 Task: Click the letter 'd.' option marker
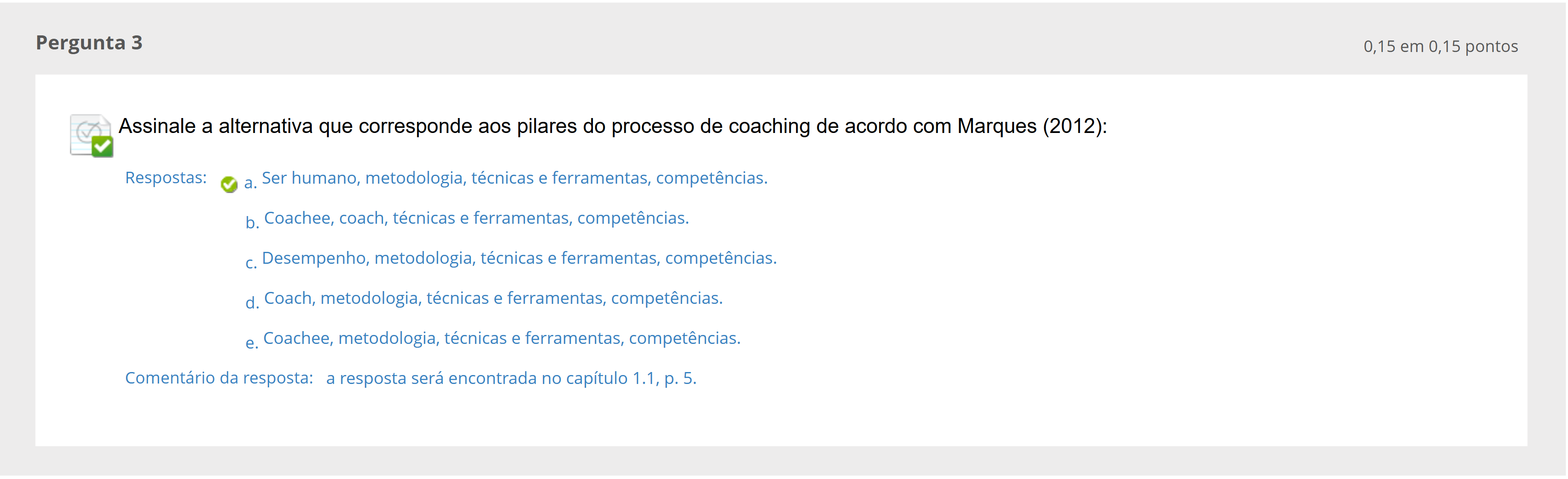pyautogui.click(x=252, y=302)
